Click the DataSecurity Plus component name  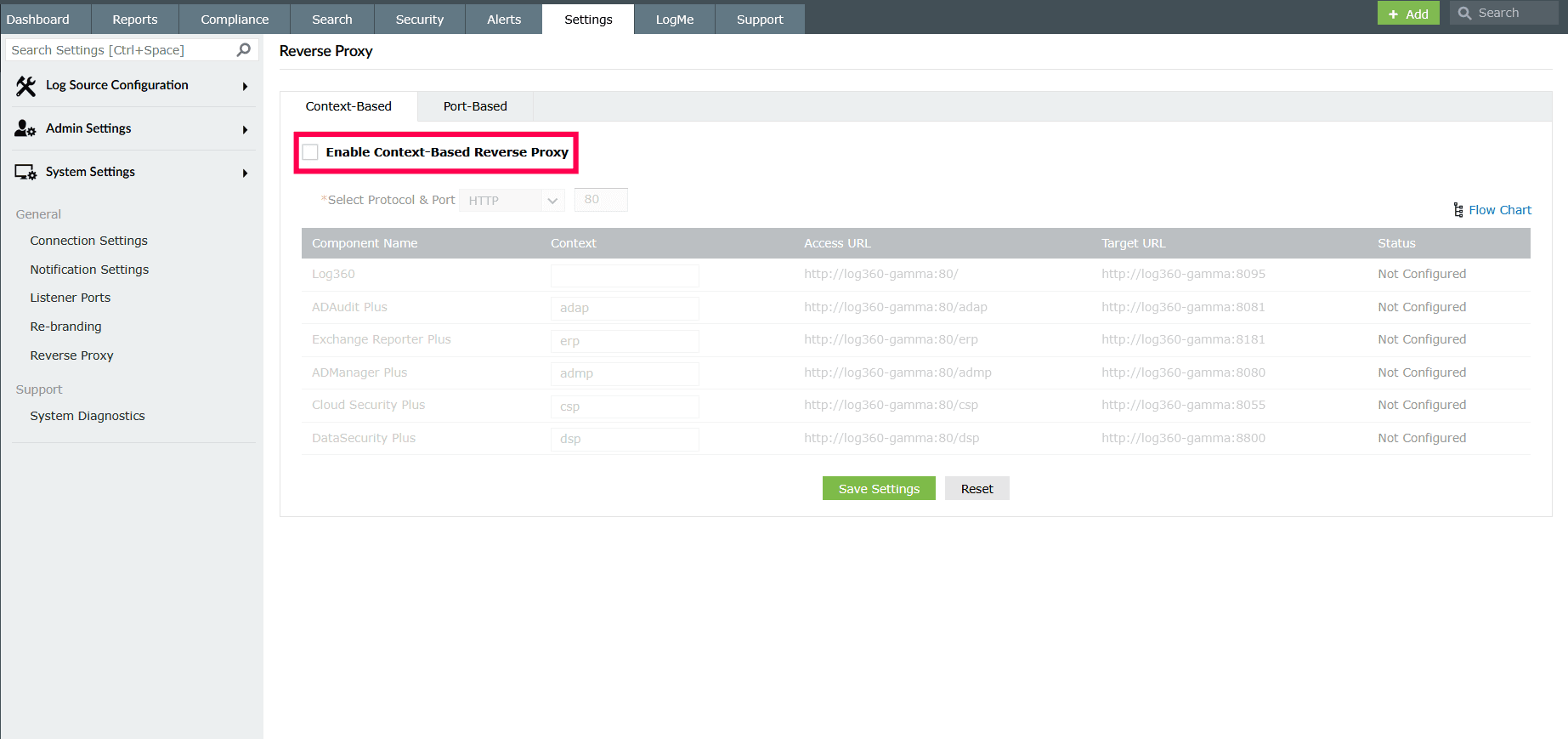point(364,438)
